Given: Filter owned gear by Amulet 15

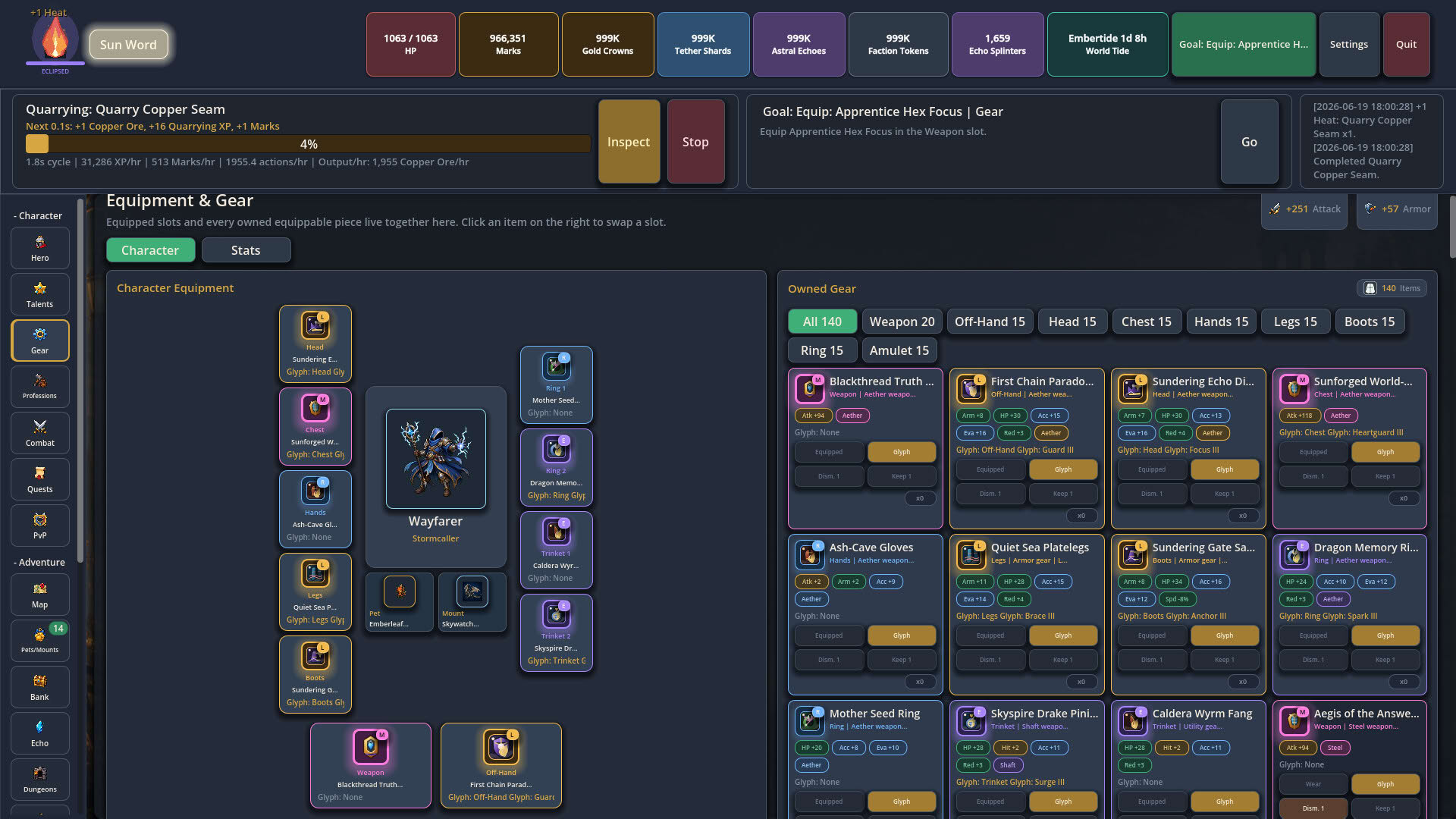Looking at the screenshot, I should 899,350.
